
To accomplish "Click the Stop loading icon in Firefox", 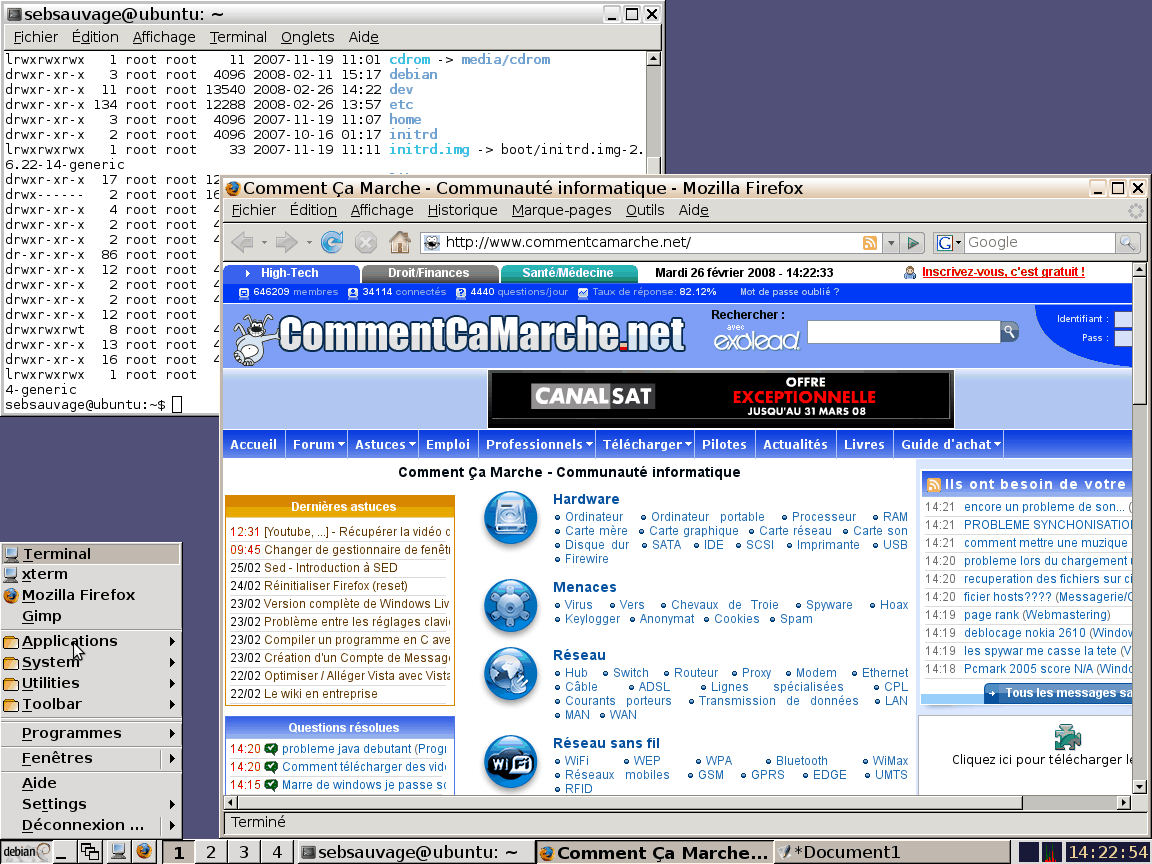I will click(365, 242).
